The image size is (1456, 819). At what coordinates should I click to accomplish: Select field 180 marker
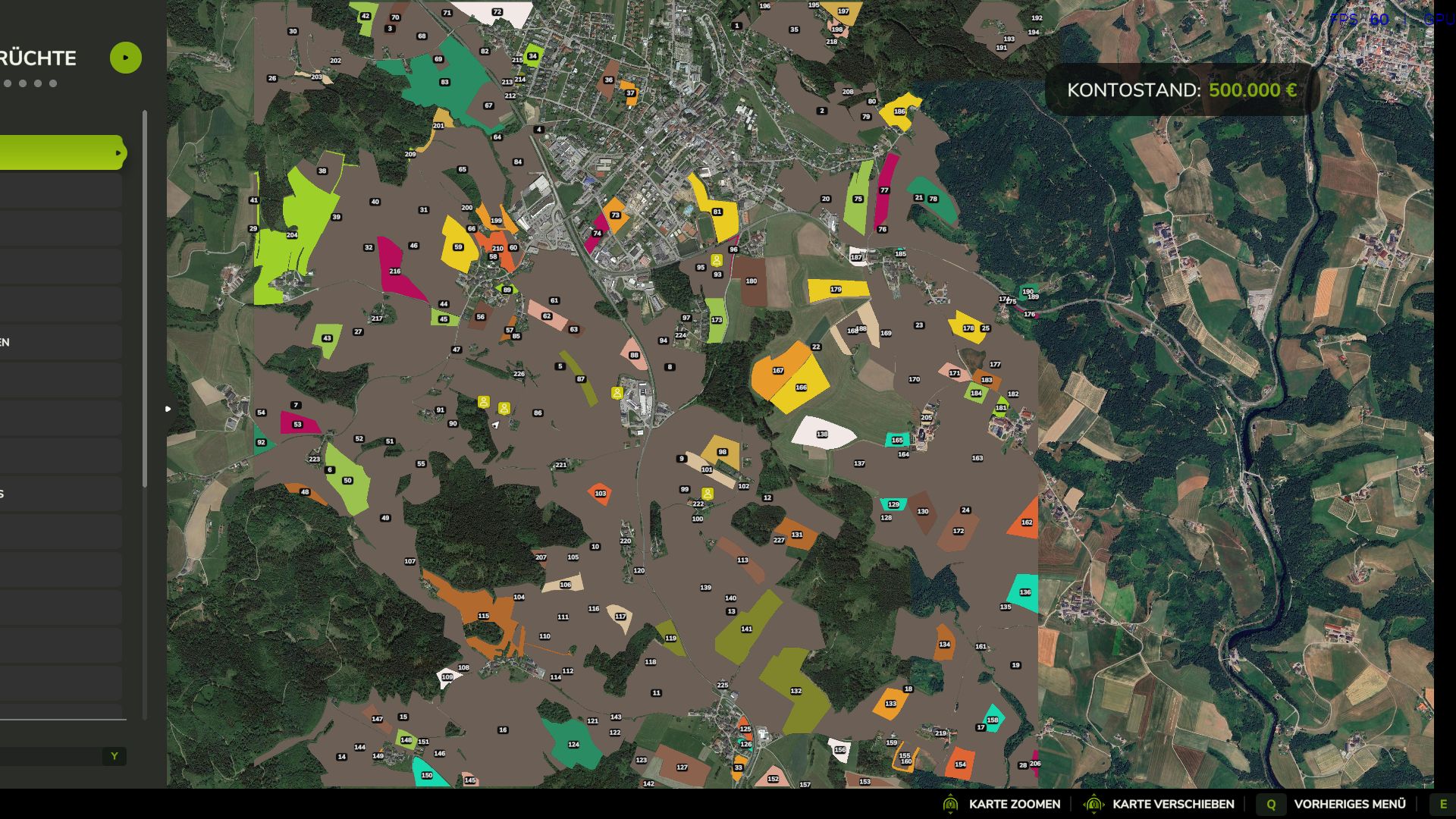point(751,281)
